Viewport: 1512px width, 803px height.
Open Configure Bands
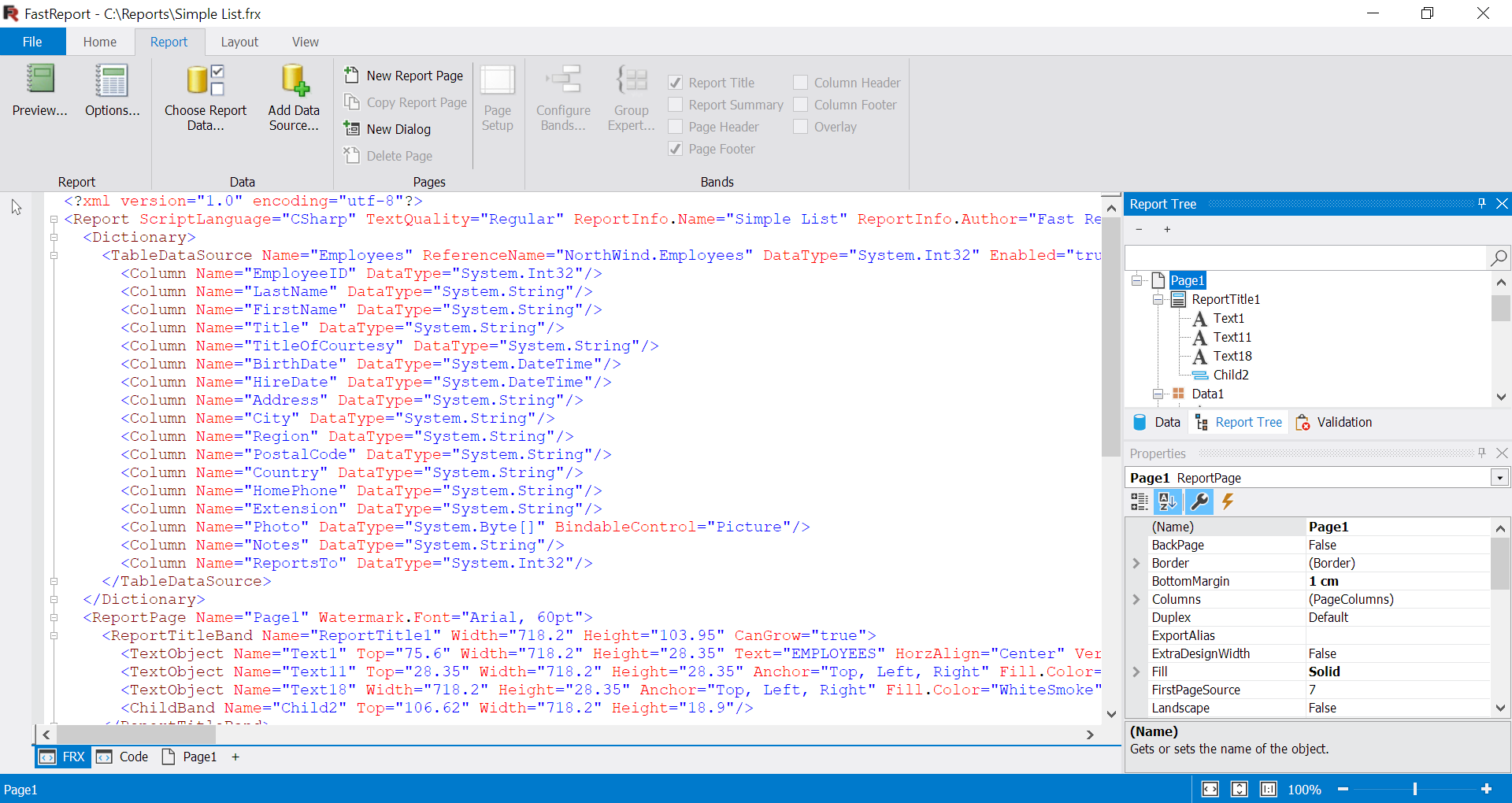(x=563, y=98)
